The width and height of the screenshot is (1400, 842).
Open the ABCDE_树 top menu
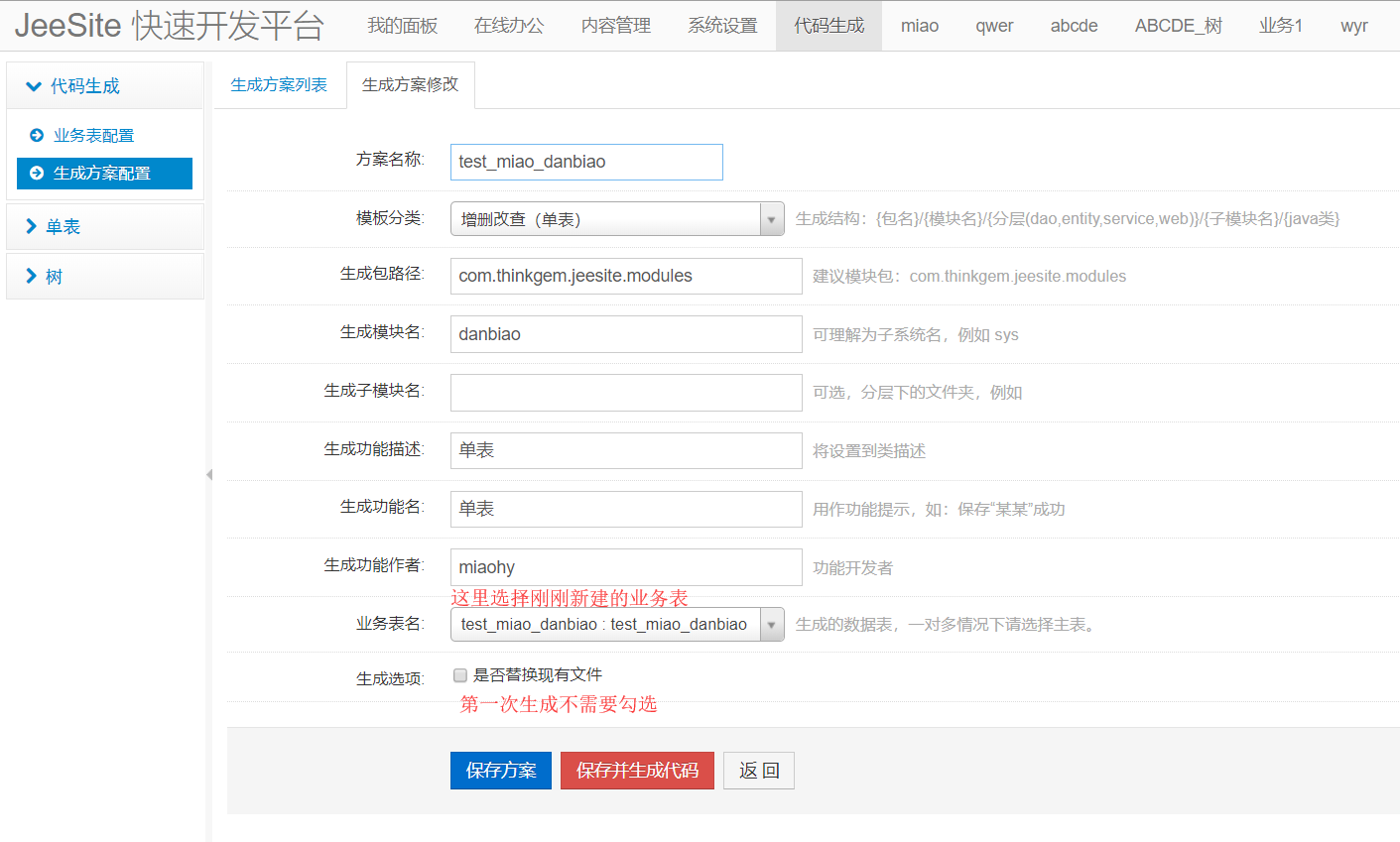click(1179, 26)
